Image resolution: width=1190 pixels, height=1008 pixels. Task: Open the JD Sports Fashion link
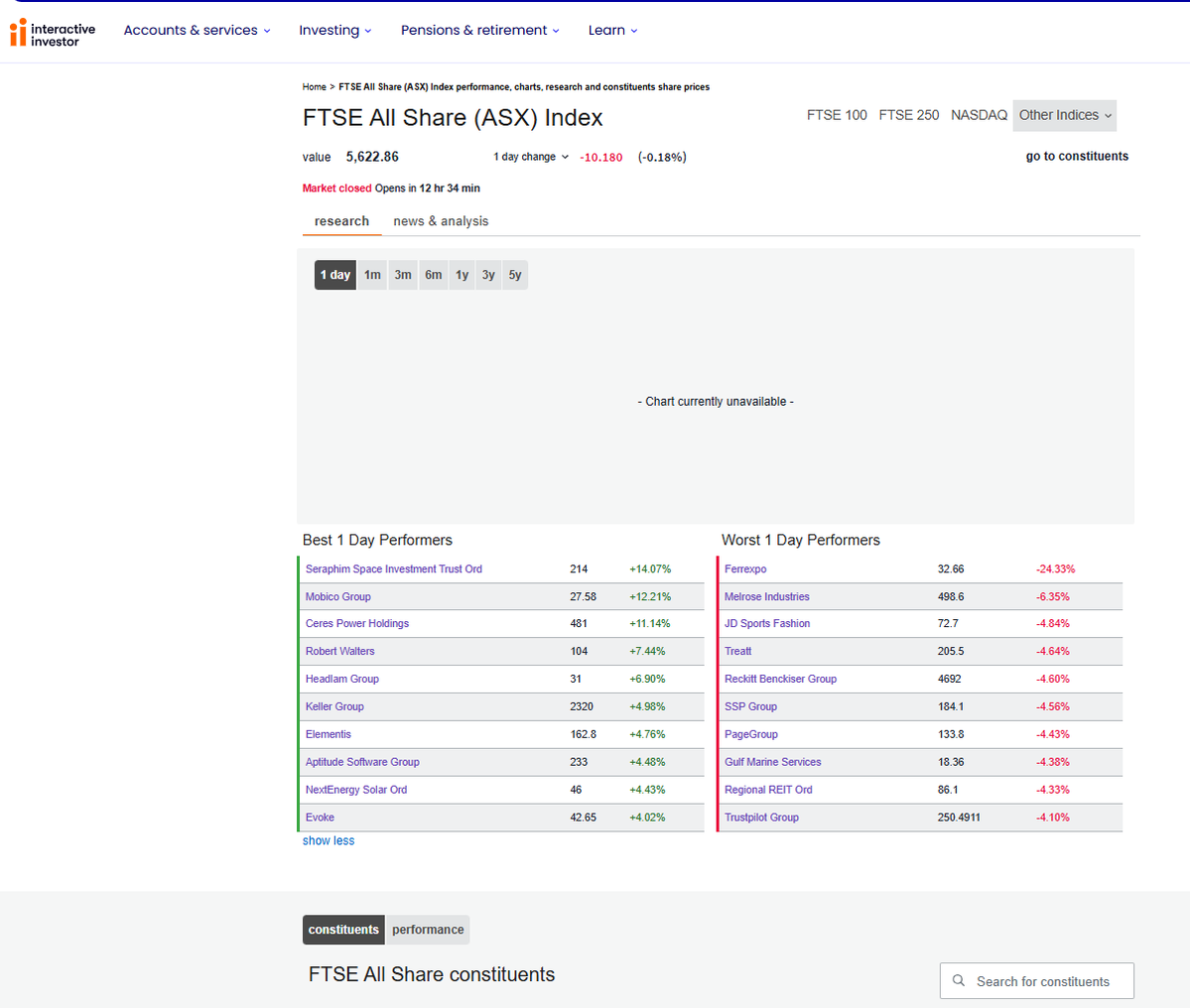766,623
